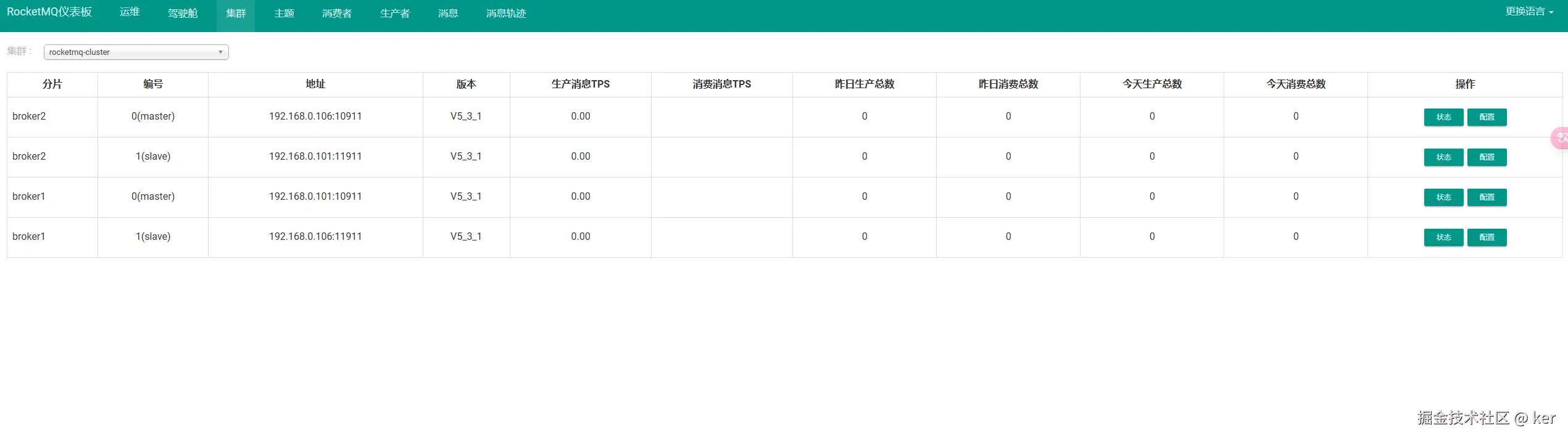Go to the 消费者 tab
The height and width of the screenshot is (439, 1568).
pos(337,13)
